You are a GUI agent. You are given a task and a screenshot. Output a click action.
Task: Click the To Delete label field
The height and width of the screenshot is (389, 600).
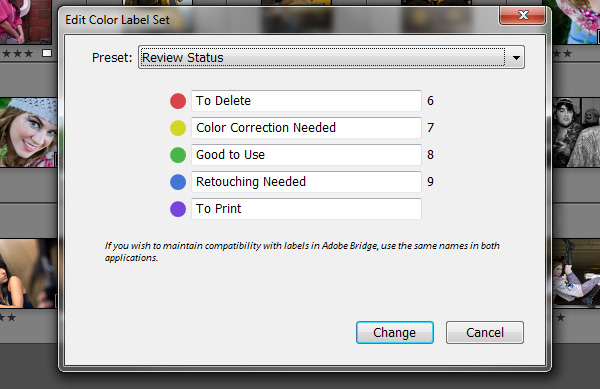(306, 101)
